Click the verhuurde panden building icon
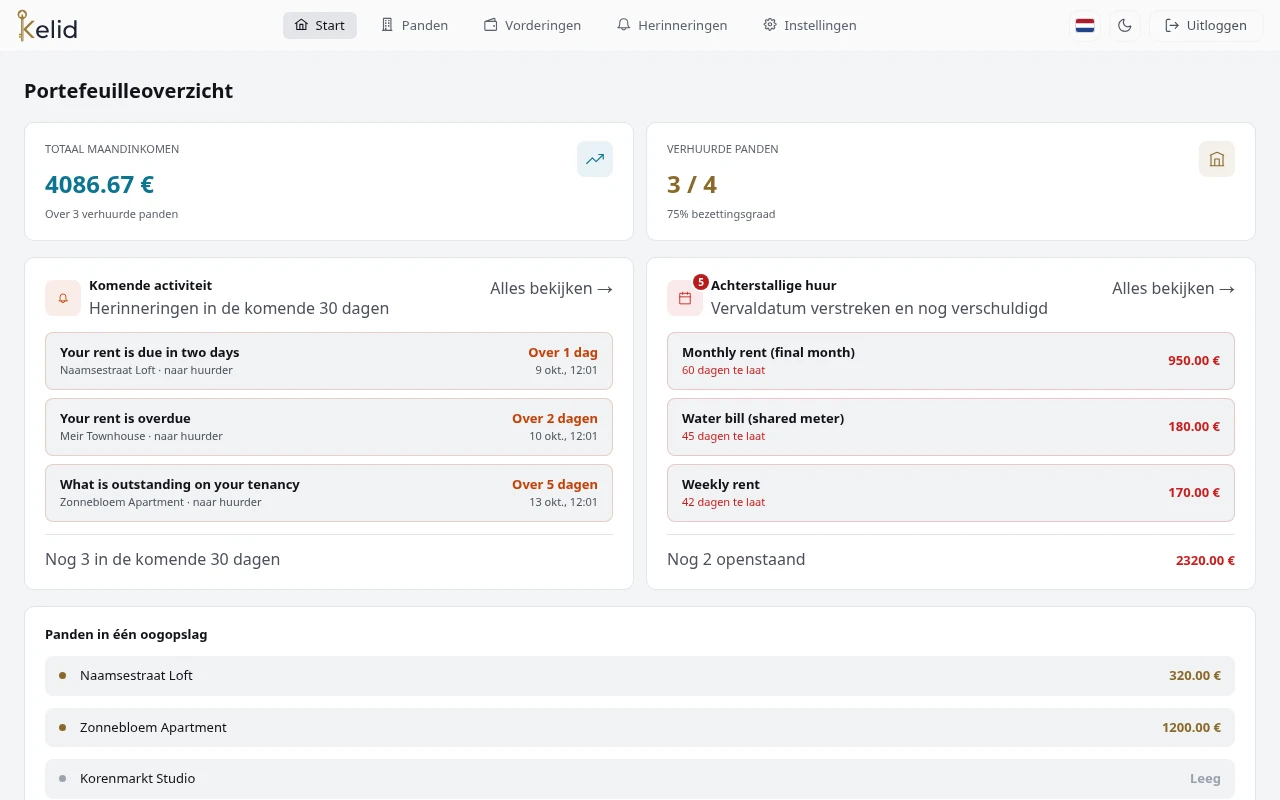Image resolution: width=1280 pixels, height=800 pixels. pos(1217,159)
